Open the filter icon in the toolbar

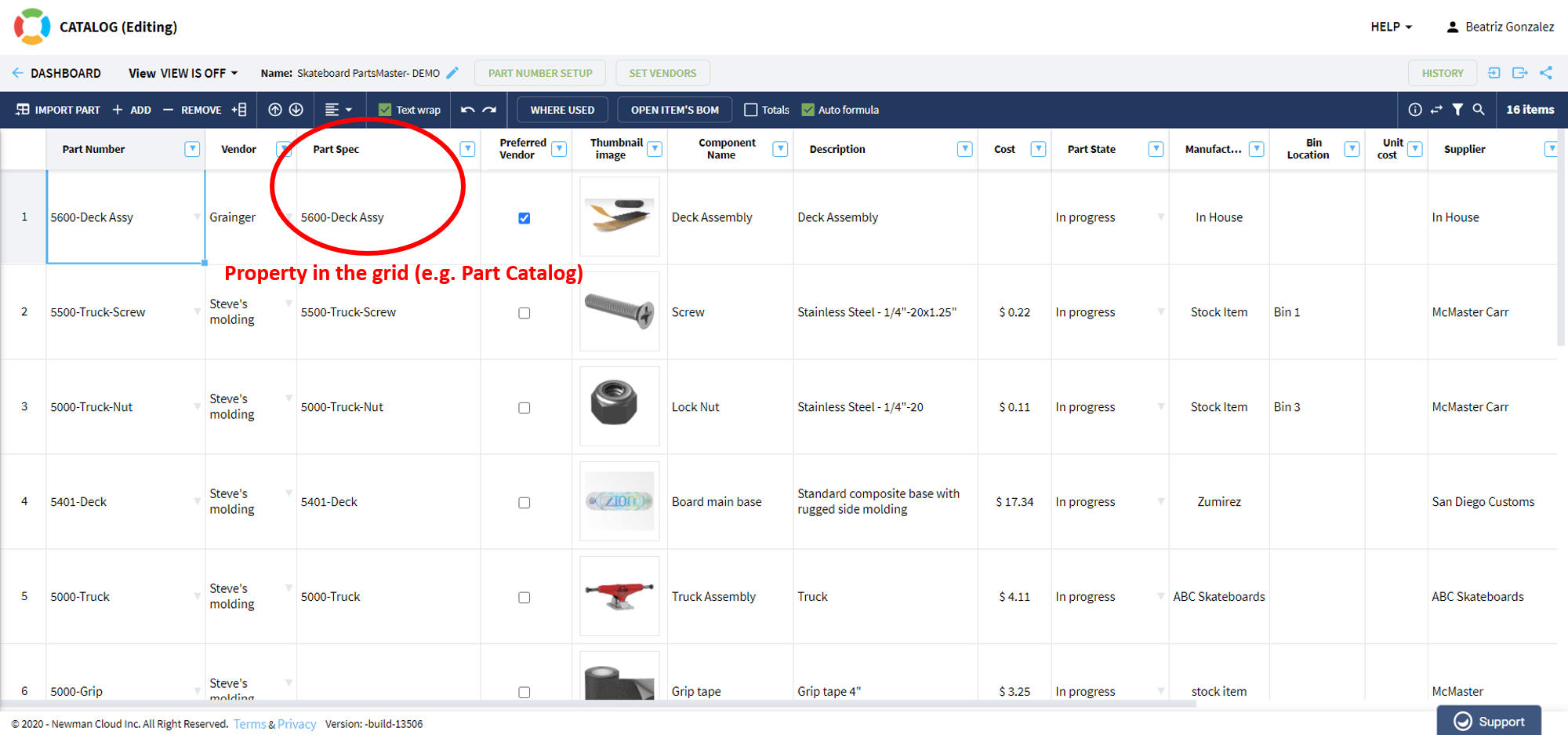(x=1458, y=110)
